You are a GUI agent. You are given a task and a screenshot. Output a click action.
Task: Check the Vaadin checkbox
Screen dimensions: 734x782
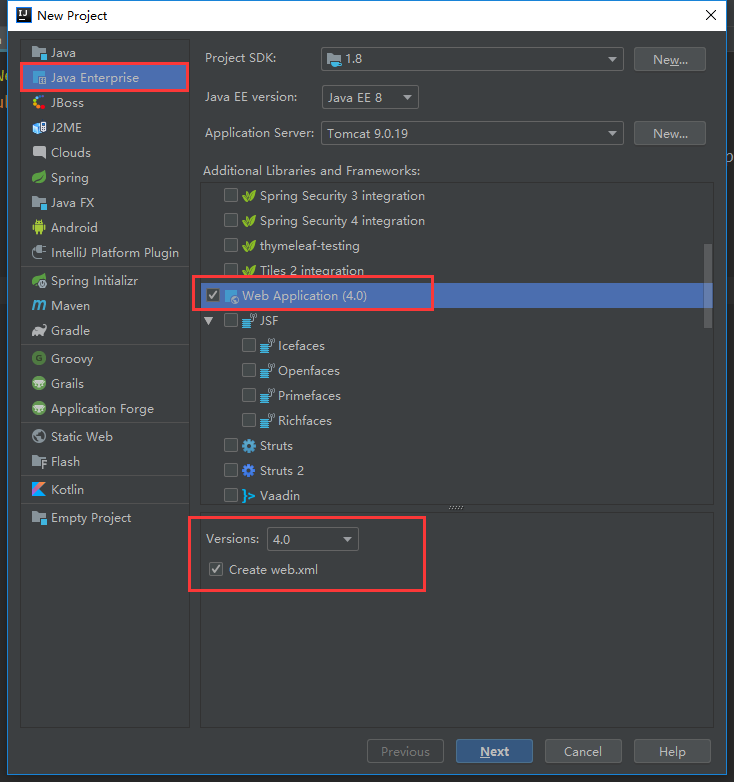(x=231, y=495)
